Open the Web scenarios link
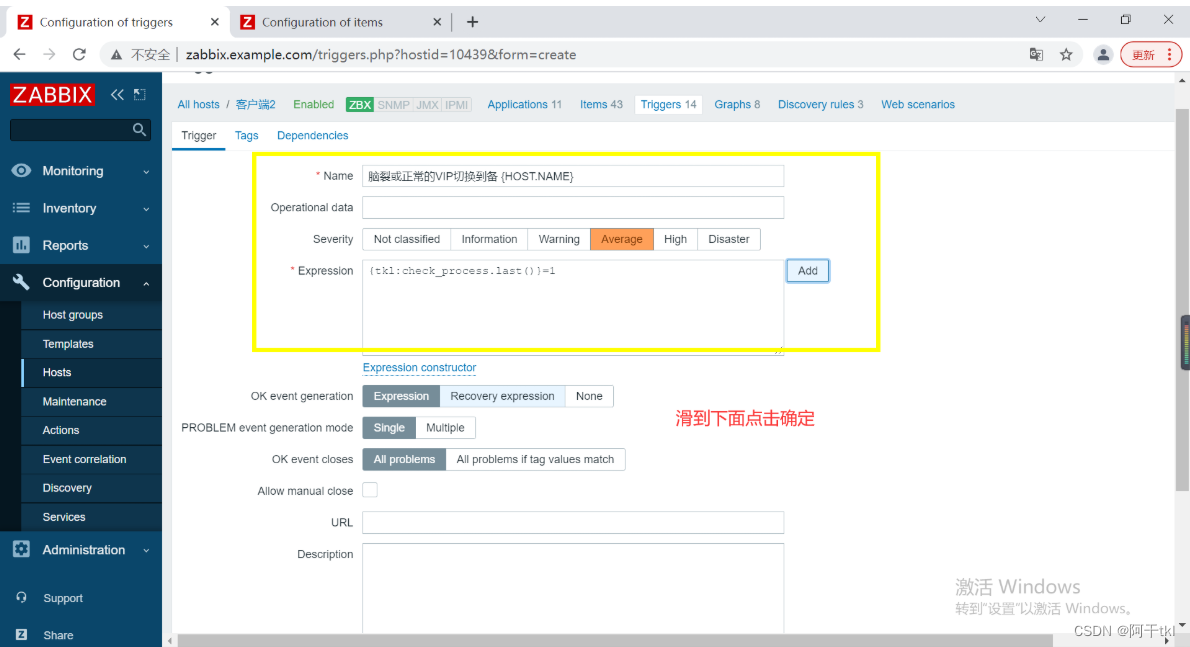The width and height of the screenshot is (1190, 647). coord(918,105)
